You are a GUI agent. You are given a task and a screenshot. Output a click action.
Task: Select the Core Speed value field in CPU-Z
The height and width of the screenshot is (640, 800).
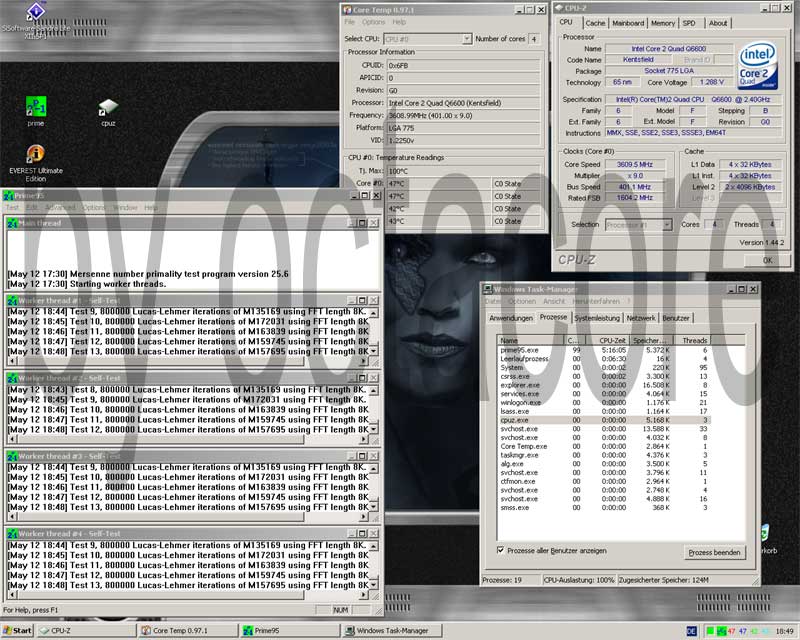(x=635, y=164)
